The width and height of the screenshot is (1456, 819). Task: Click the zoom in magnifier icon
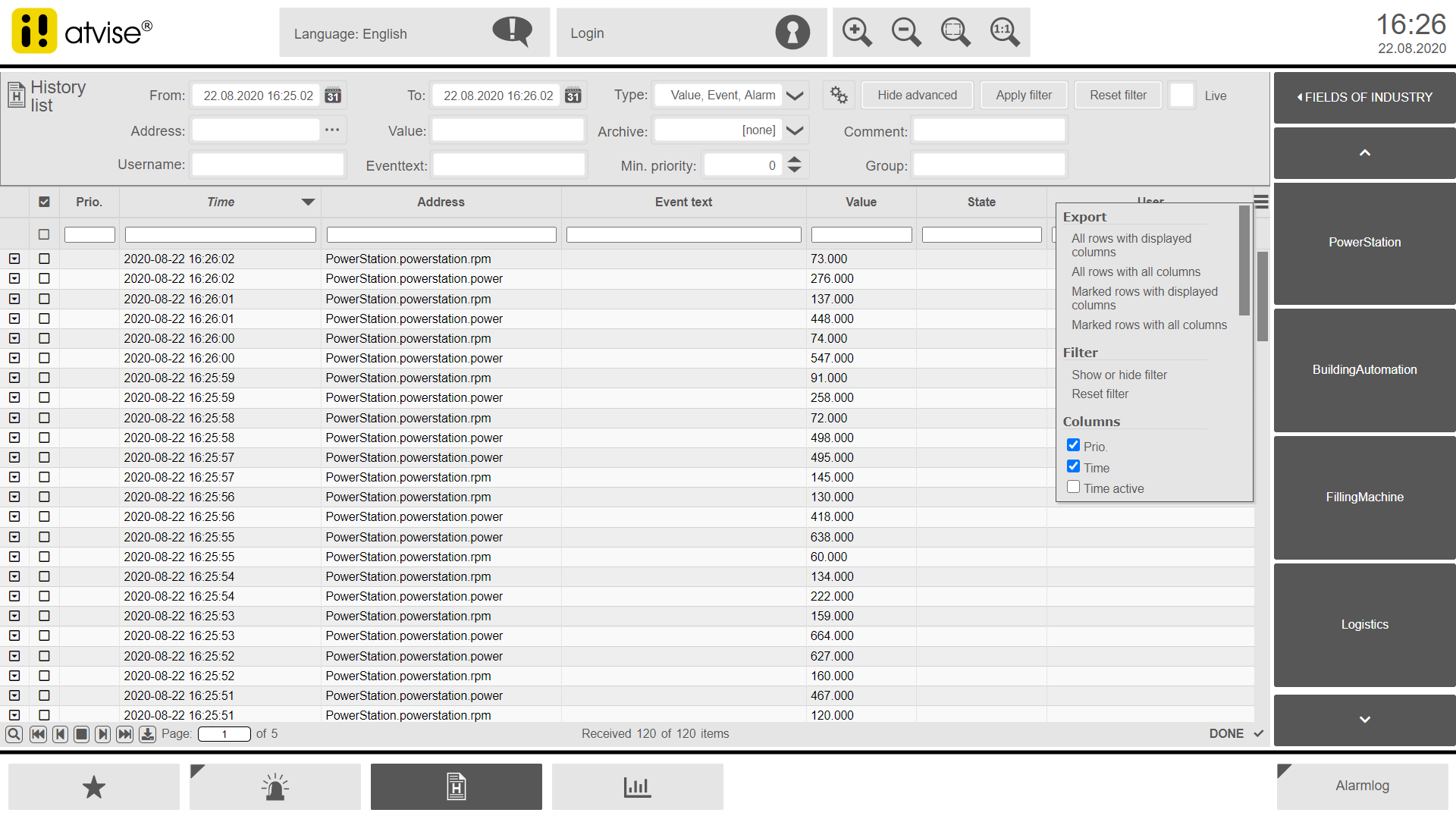pos(857,33)
